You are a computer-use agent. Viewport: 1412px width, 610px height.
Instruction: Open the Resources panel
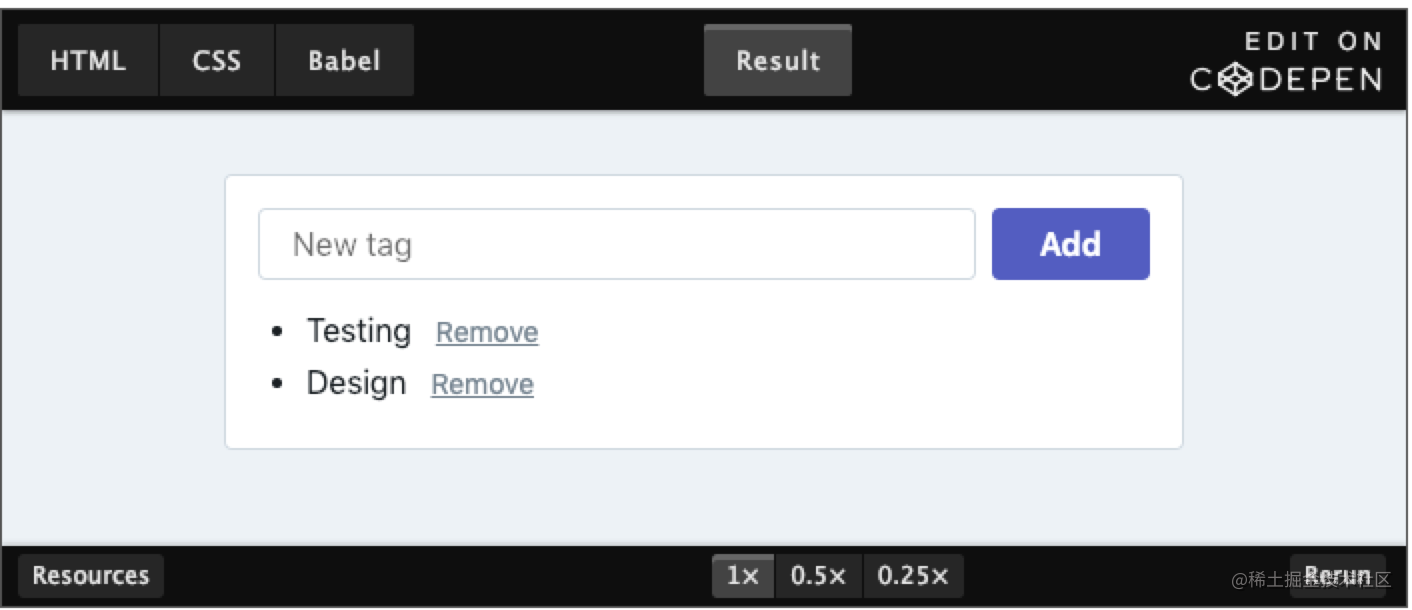tap(90, 575)
